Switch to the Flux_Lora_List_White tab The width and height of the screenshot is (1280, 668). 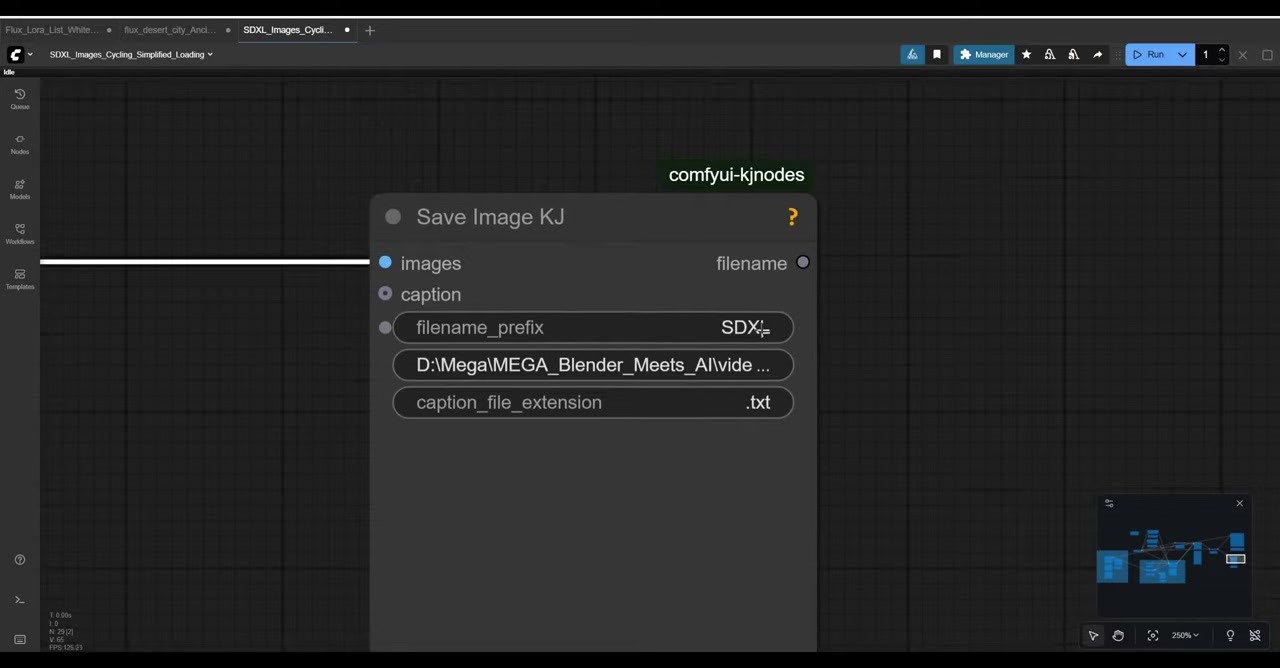tap(52, 30)
